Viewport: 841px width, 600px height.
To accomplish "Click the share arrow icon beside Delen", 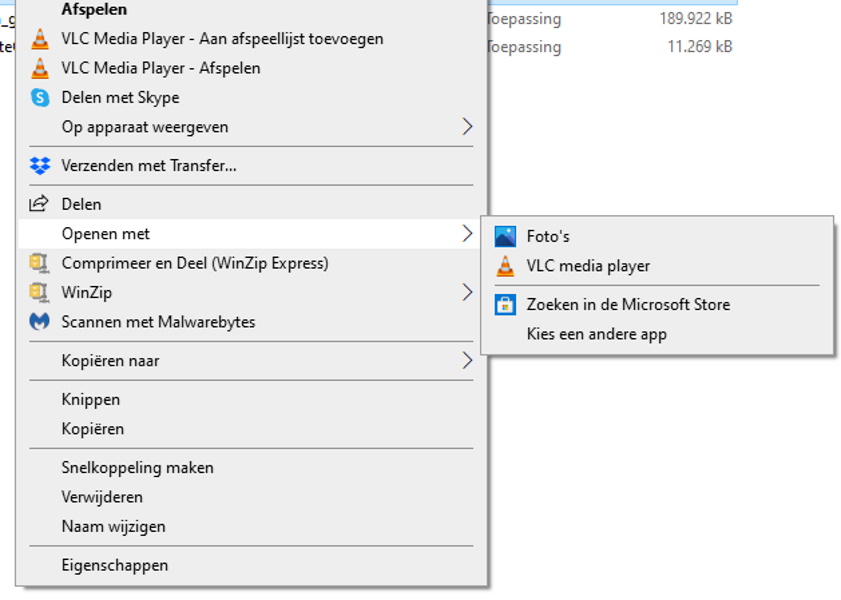I will 39,204.
